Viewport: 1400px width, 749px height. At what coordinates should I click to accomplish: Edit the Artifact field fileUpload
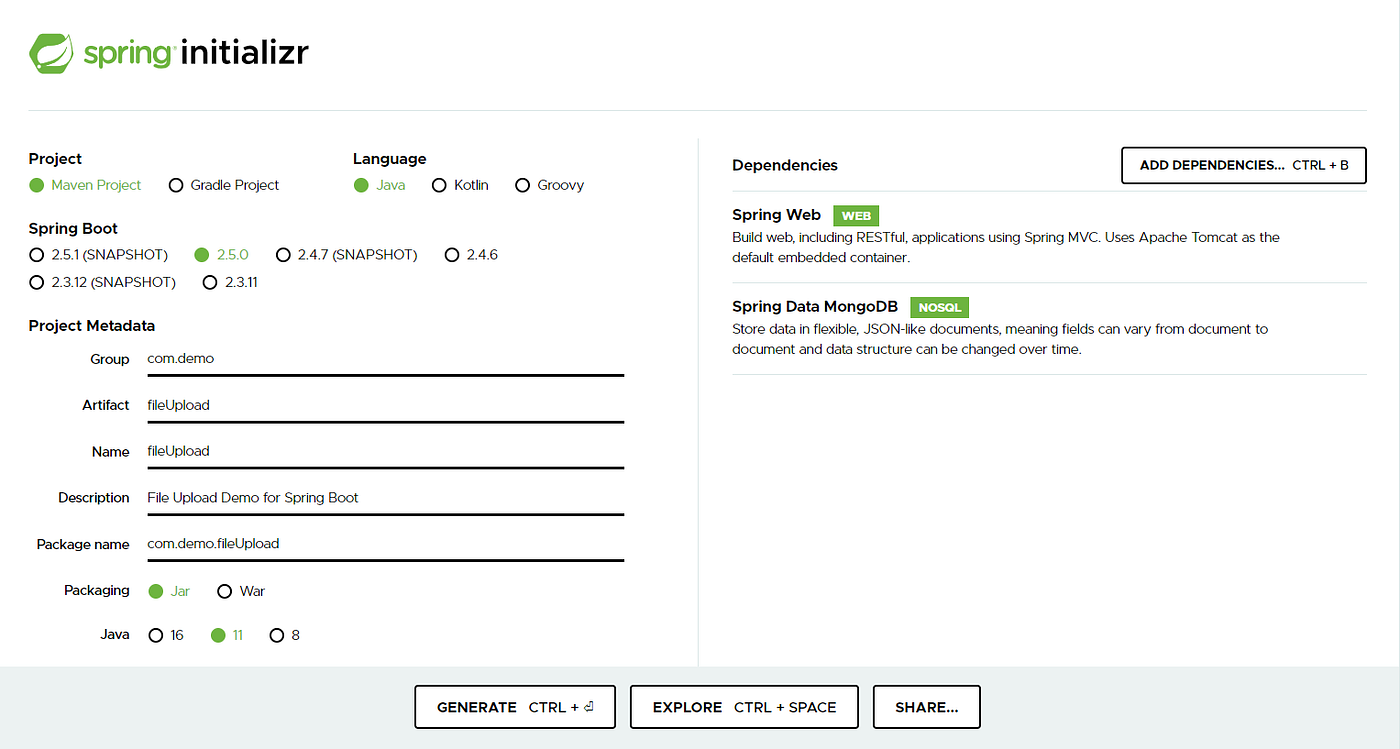point(385,405)
